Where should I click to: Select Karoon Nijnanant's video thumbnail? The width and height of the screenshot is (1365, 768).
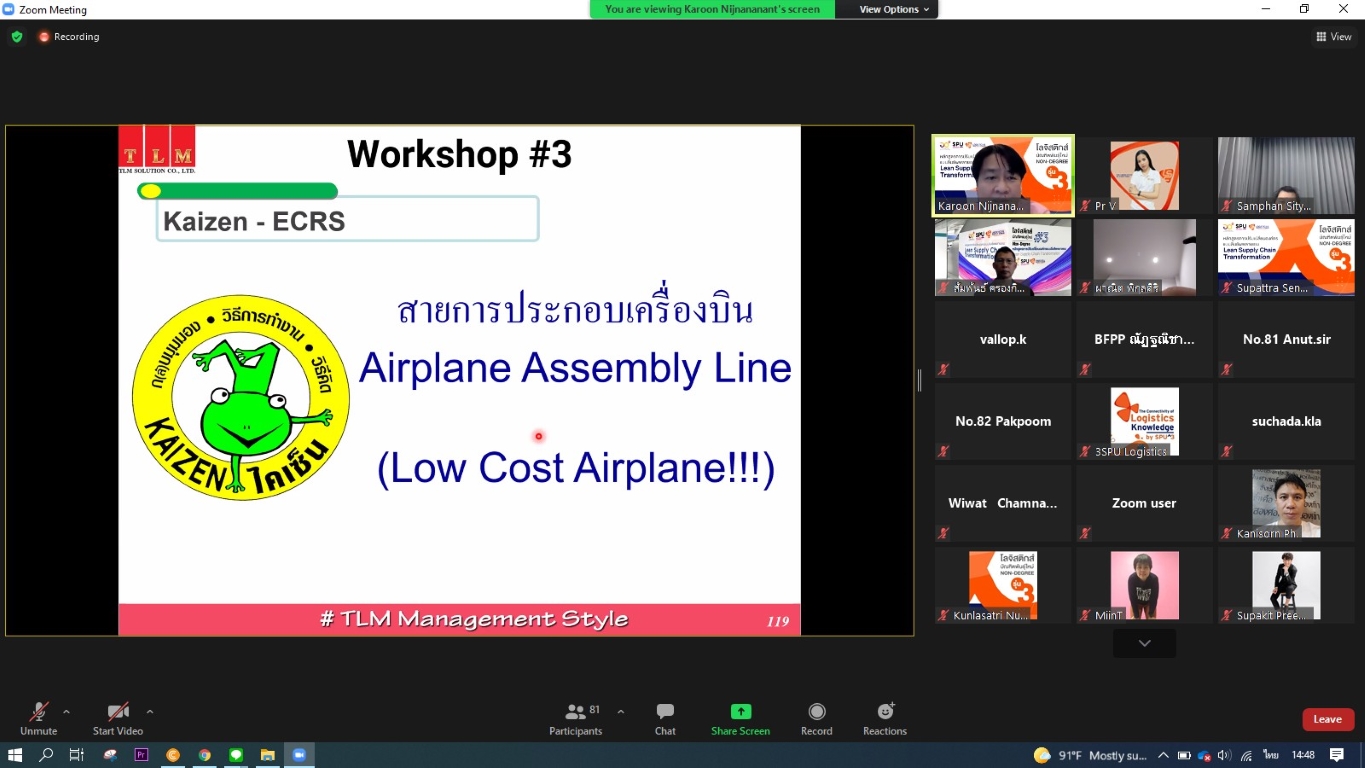click(x=1003, y=176)
